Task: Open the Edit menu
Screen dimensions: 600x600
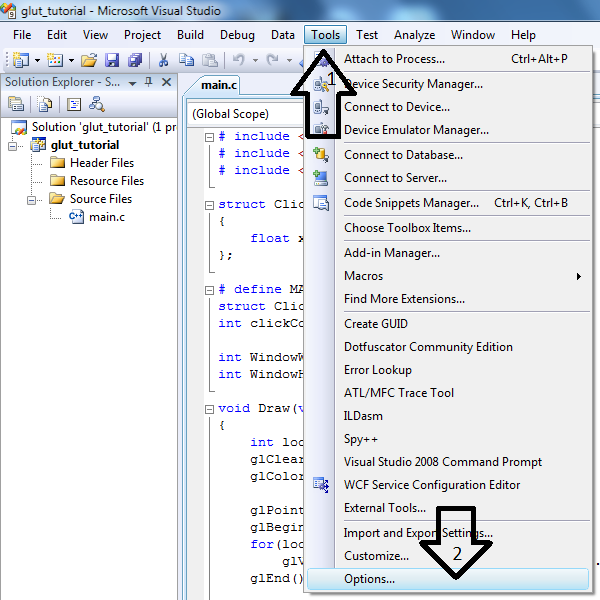Action: tap(57, 35)
